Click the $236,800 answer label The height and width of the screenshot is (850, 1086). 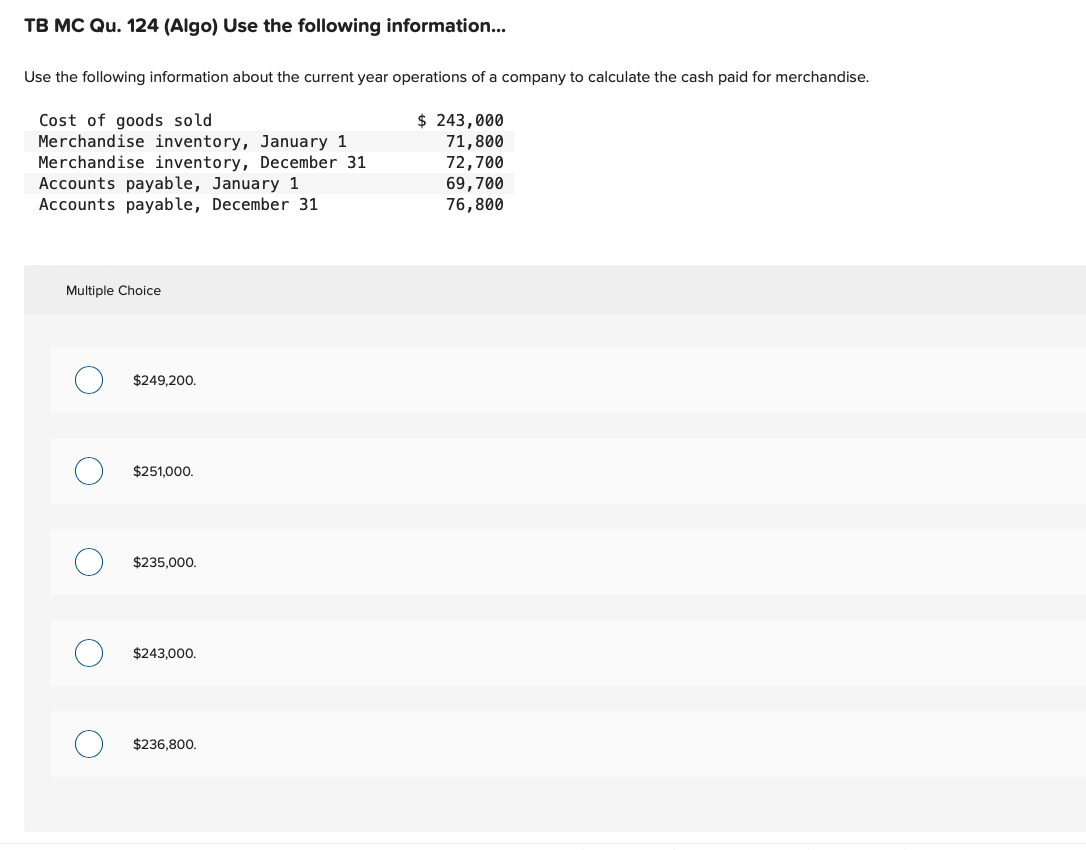[164, 744]
